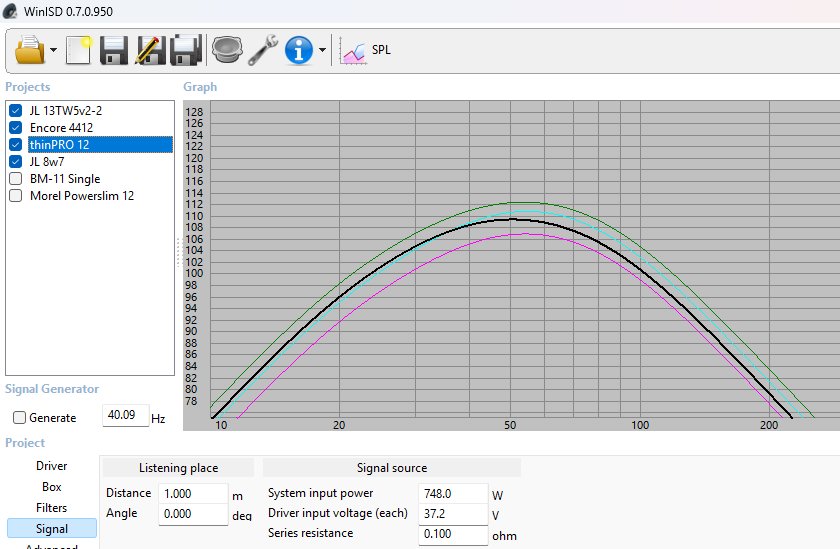This screenshot has width=840, height=549.
Task: Save the current project
Action: 114,50
